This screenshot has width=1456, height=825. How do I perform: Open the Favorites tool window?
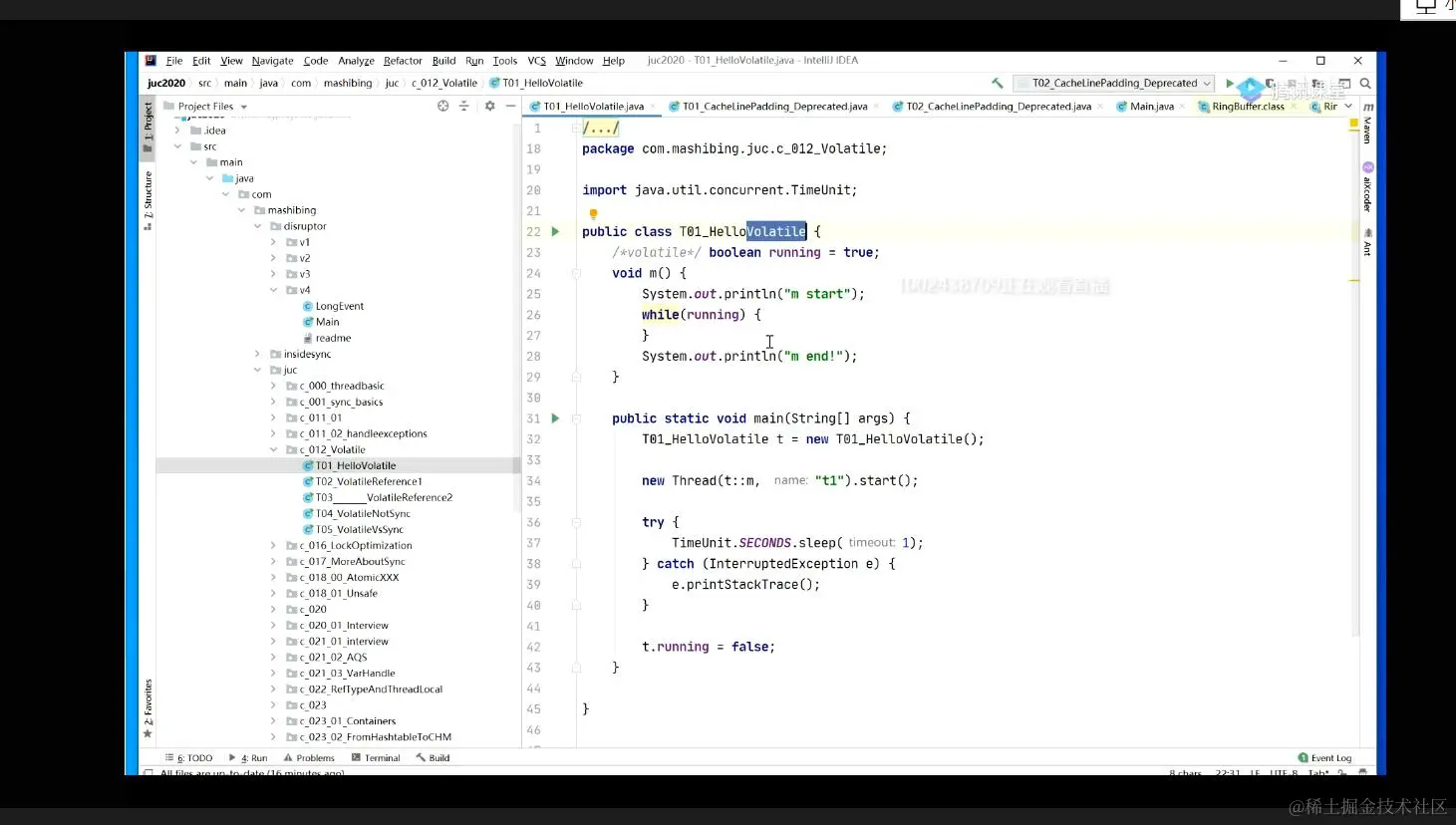[147, 708]
